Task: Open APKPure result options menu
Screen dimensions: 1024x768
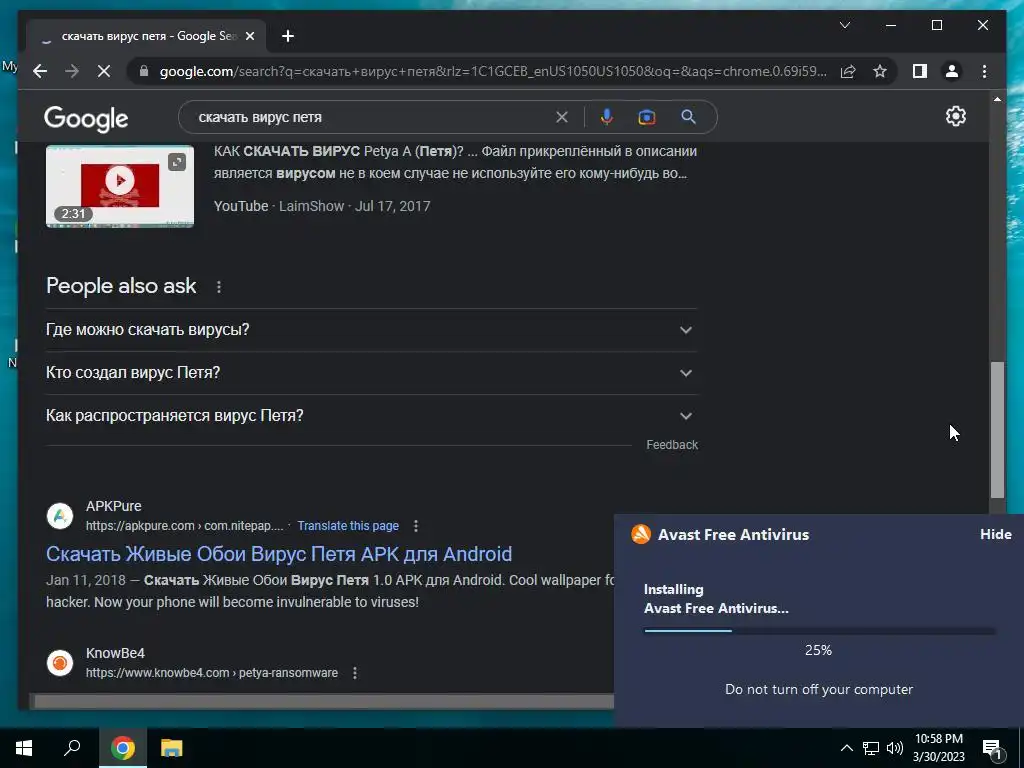Action: tap(416, 526)
